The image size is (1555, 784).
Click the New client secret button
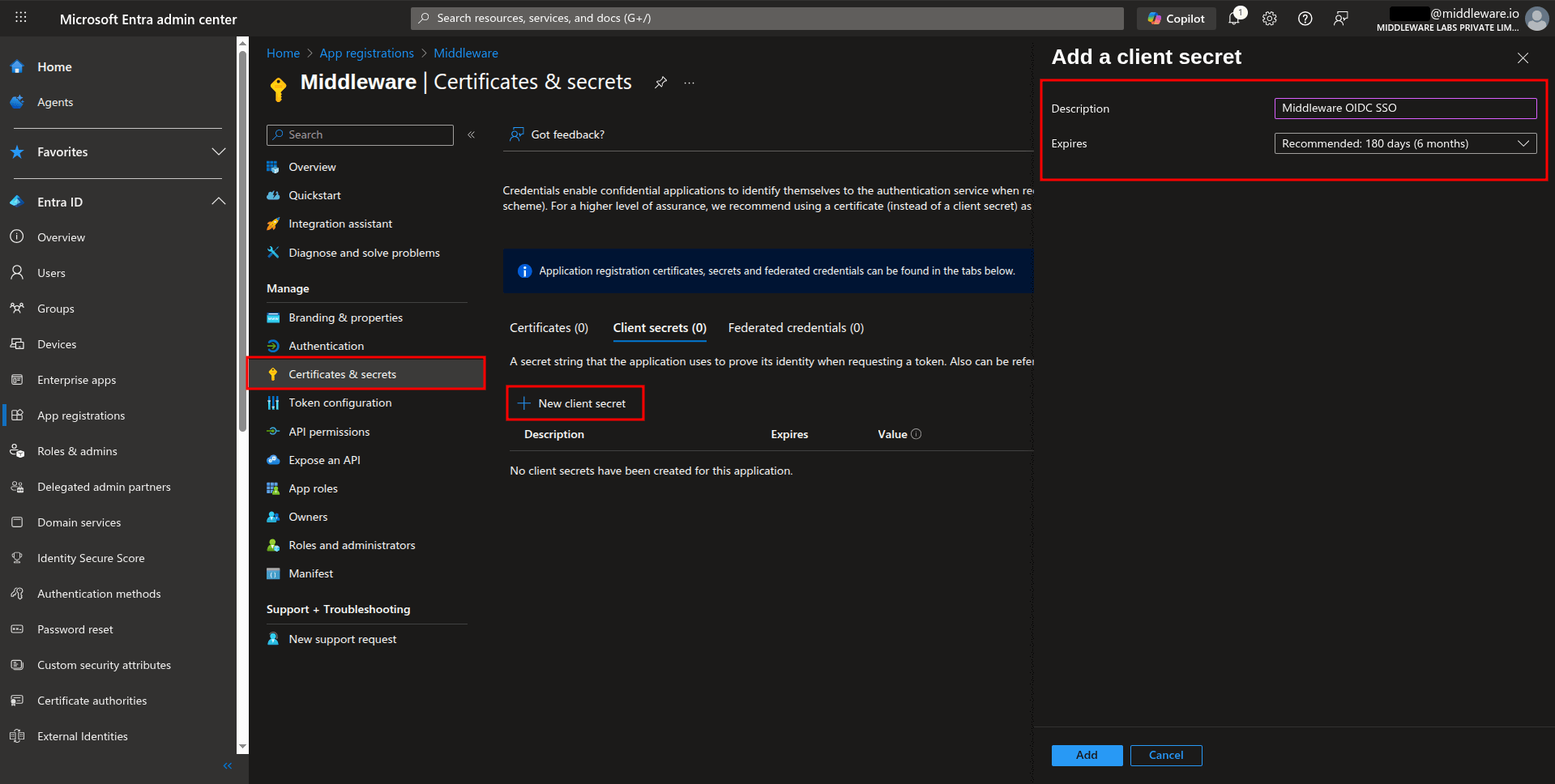pyautogui.click(x=575, y=403)
